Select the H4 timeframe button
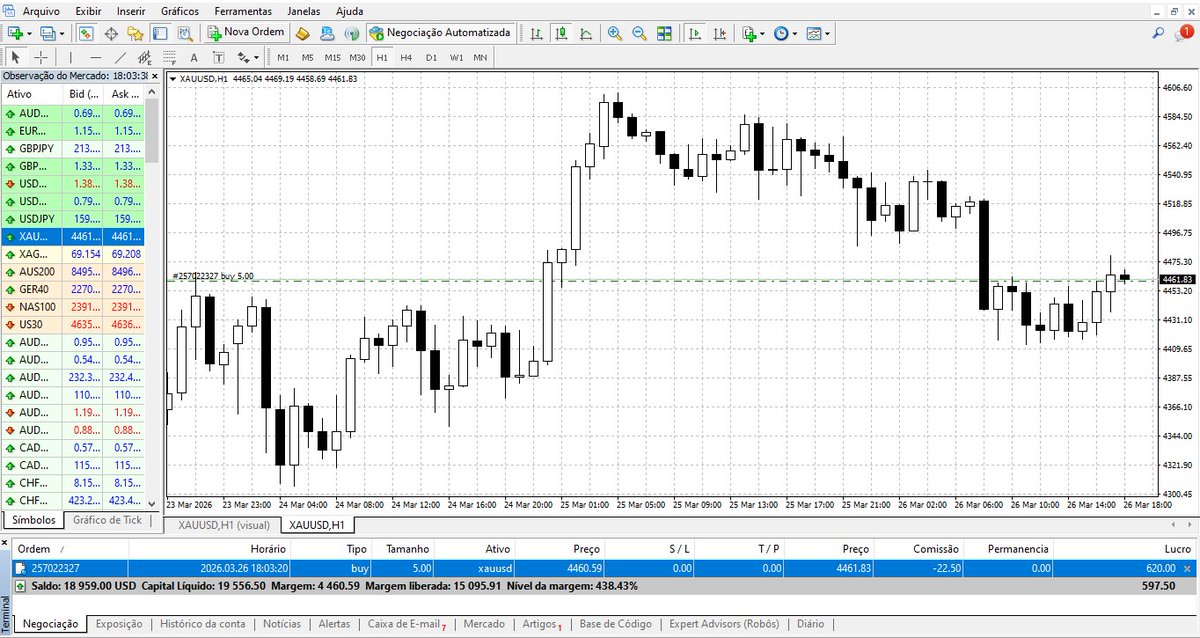This screenshot has width=1200, height=638. click(406, 57)
